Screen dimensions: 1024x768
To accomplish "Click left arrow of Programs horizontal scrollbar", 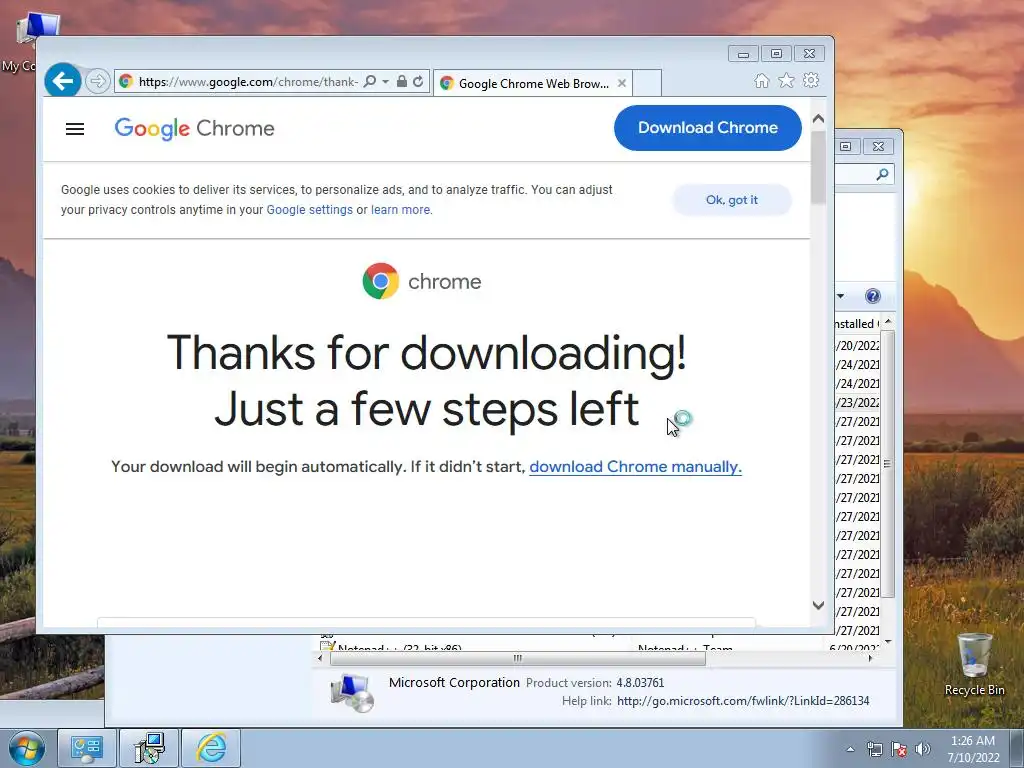I will coord(320,658).
